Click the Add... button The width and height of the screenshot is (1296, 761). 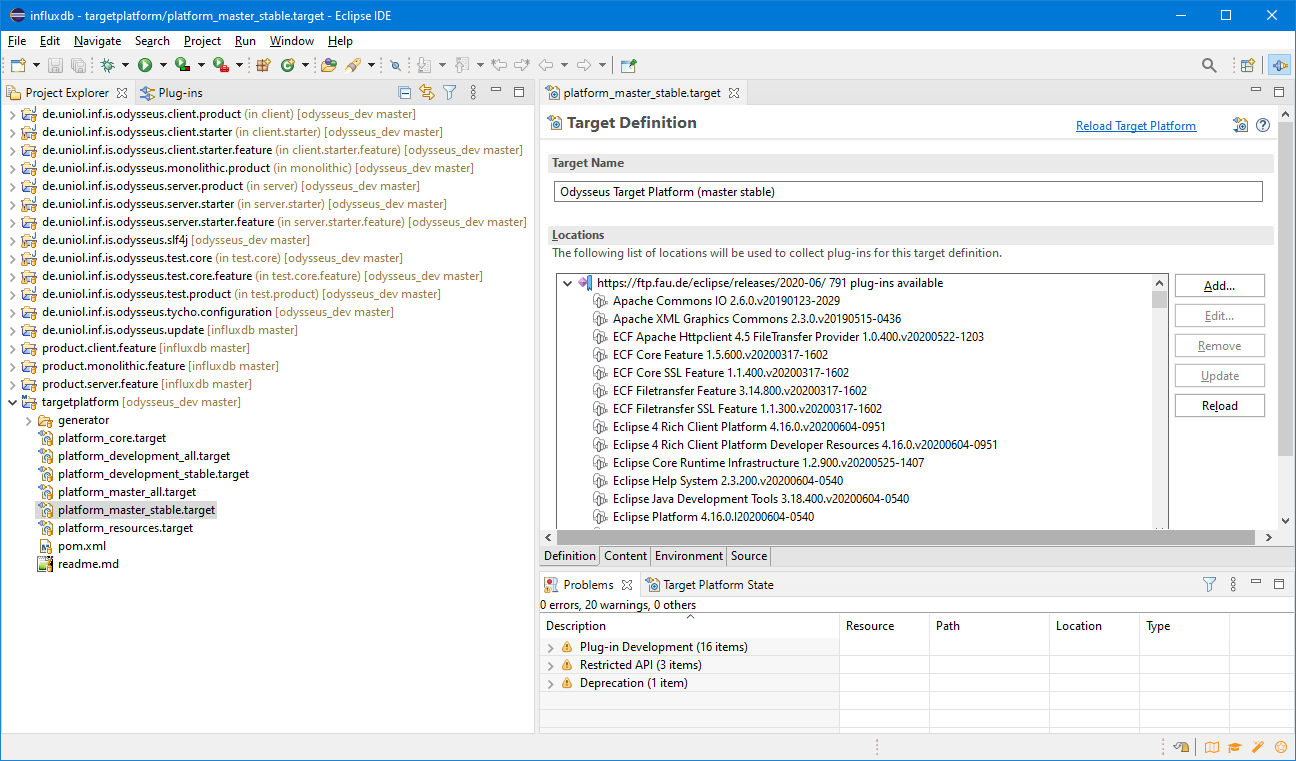1219,286
